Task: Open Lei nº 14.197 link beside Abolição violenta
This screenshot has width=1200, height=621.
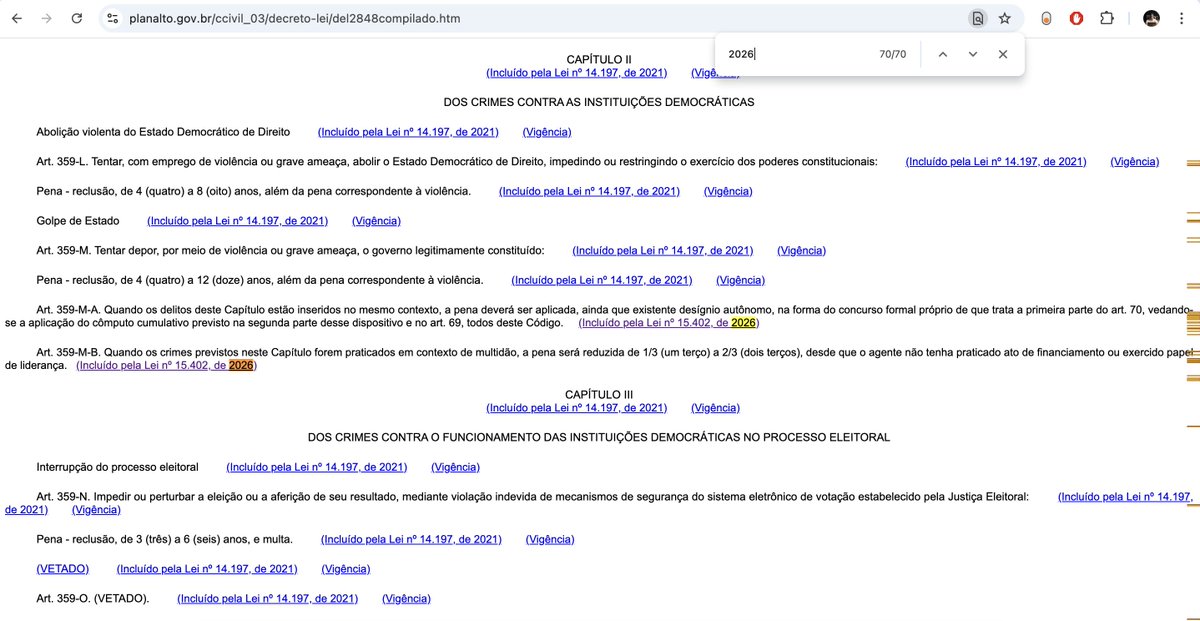Action: pos(408,132)
